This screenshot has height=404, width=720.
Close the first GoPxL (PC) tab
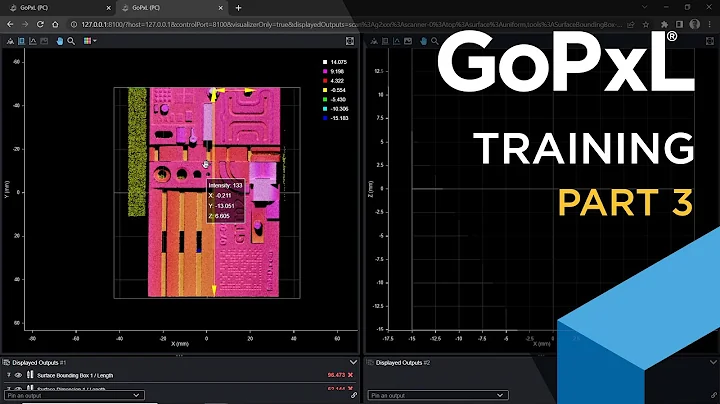click(x=108, y=8)
